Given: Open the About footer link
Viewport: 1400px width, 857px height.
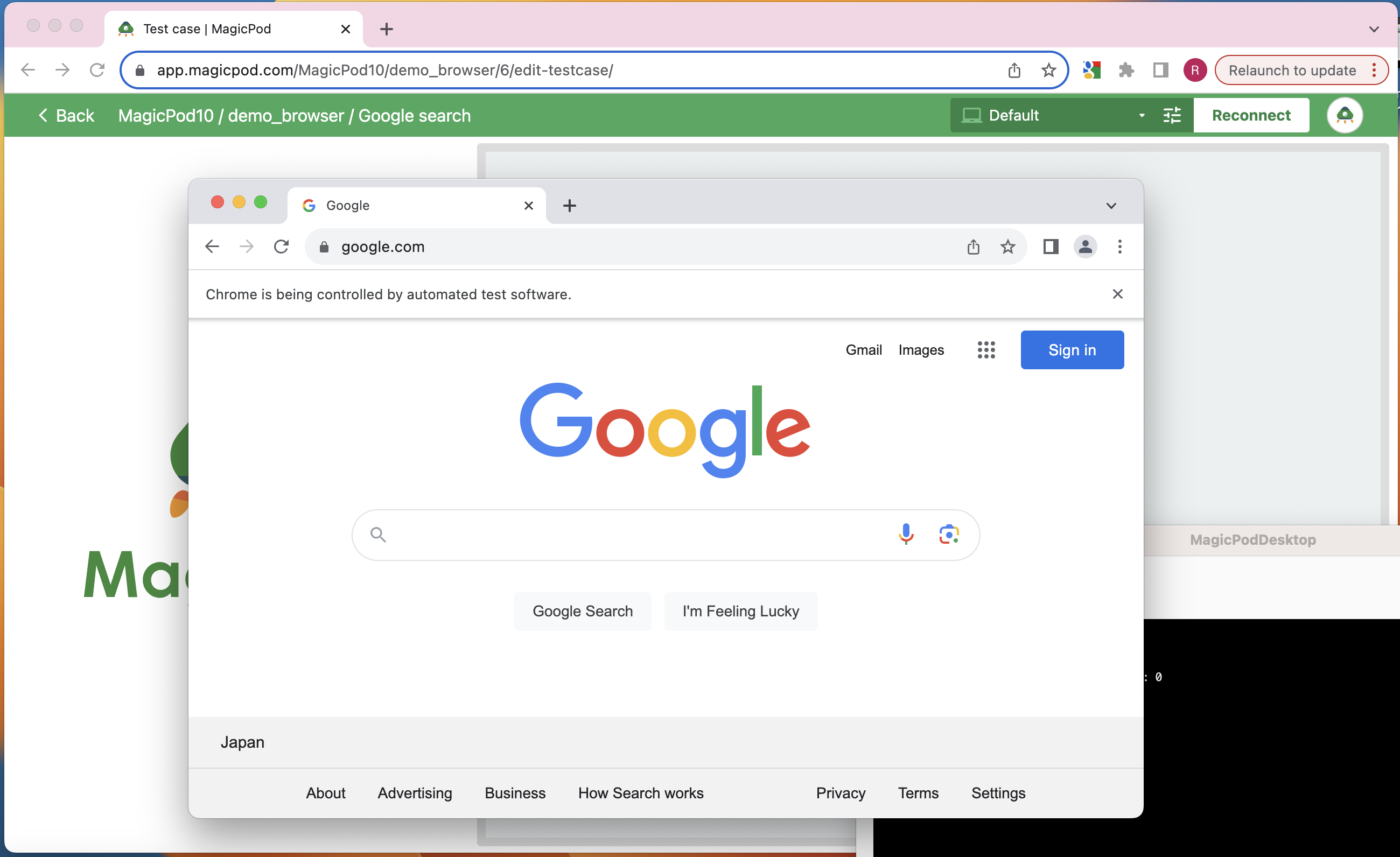Looking at the screenshot, I should [x=326, y=792].
